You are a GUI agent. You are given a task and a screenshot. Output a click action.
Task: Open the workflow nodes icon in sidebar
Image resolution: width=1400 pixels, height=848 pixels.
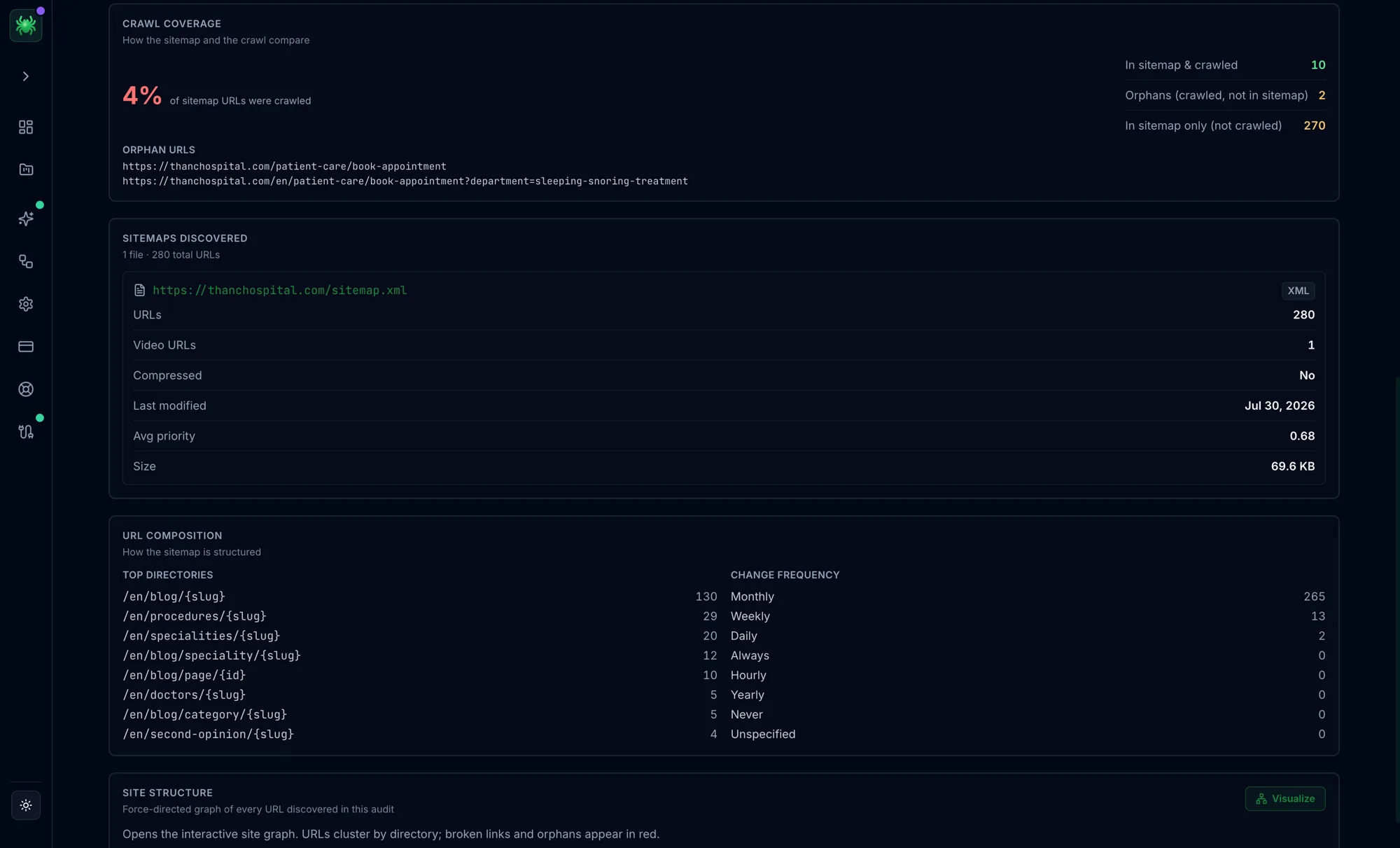26,261
